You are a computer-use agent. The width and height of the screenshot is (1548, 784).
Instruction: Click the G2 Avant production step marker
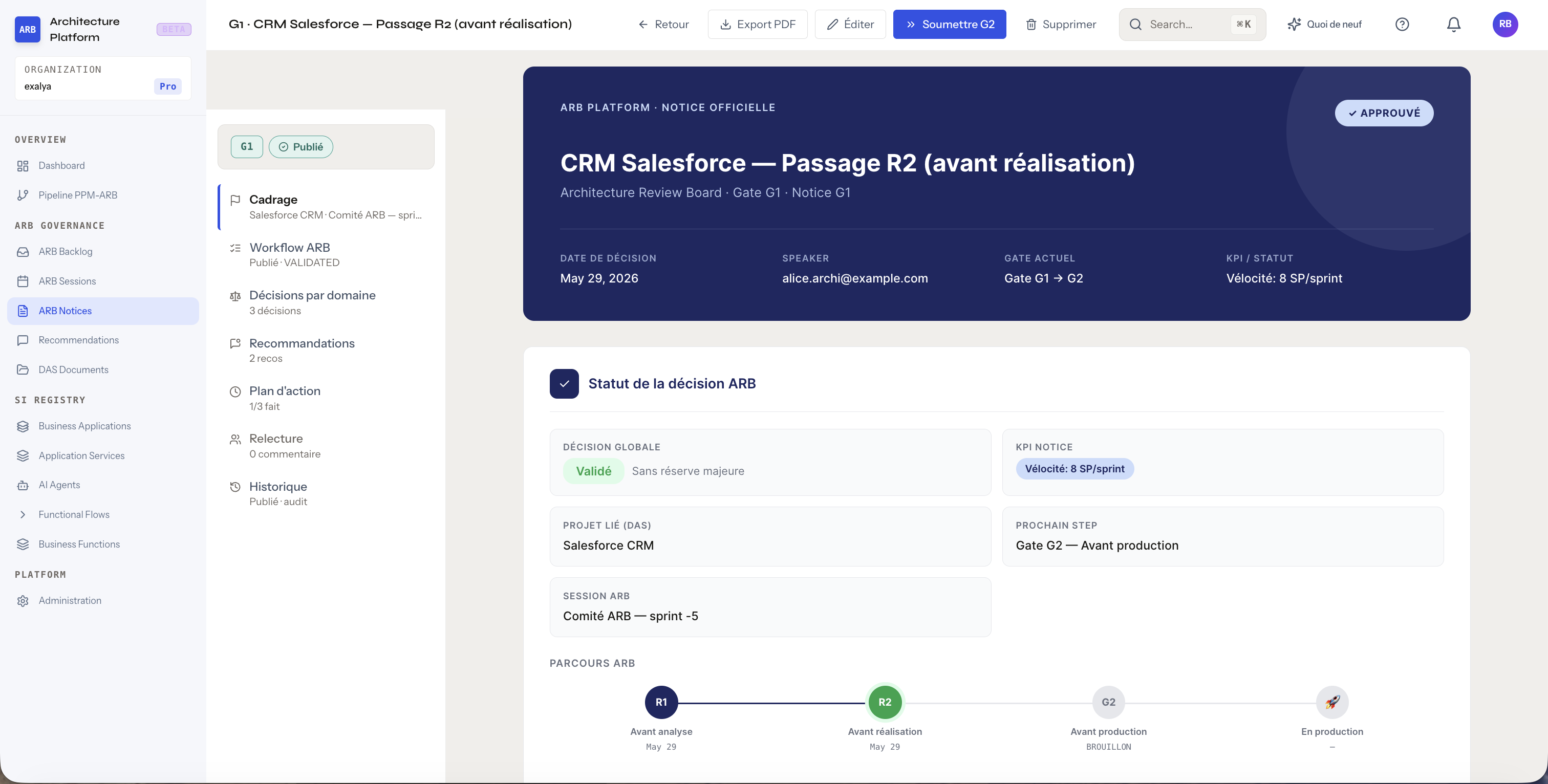pos(1108,702)
